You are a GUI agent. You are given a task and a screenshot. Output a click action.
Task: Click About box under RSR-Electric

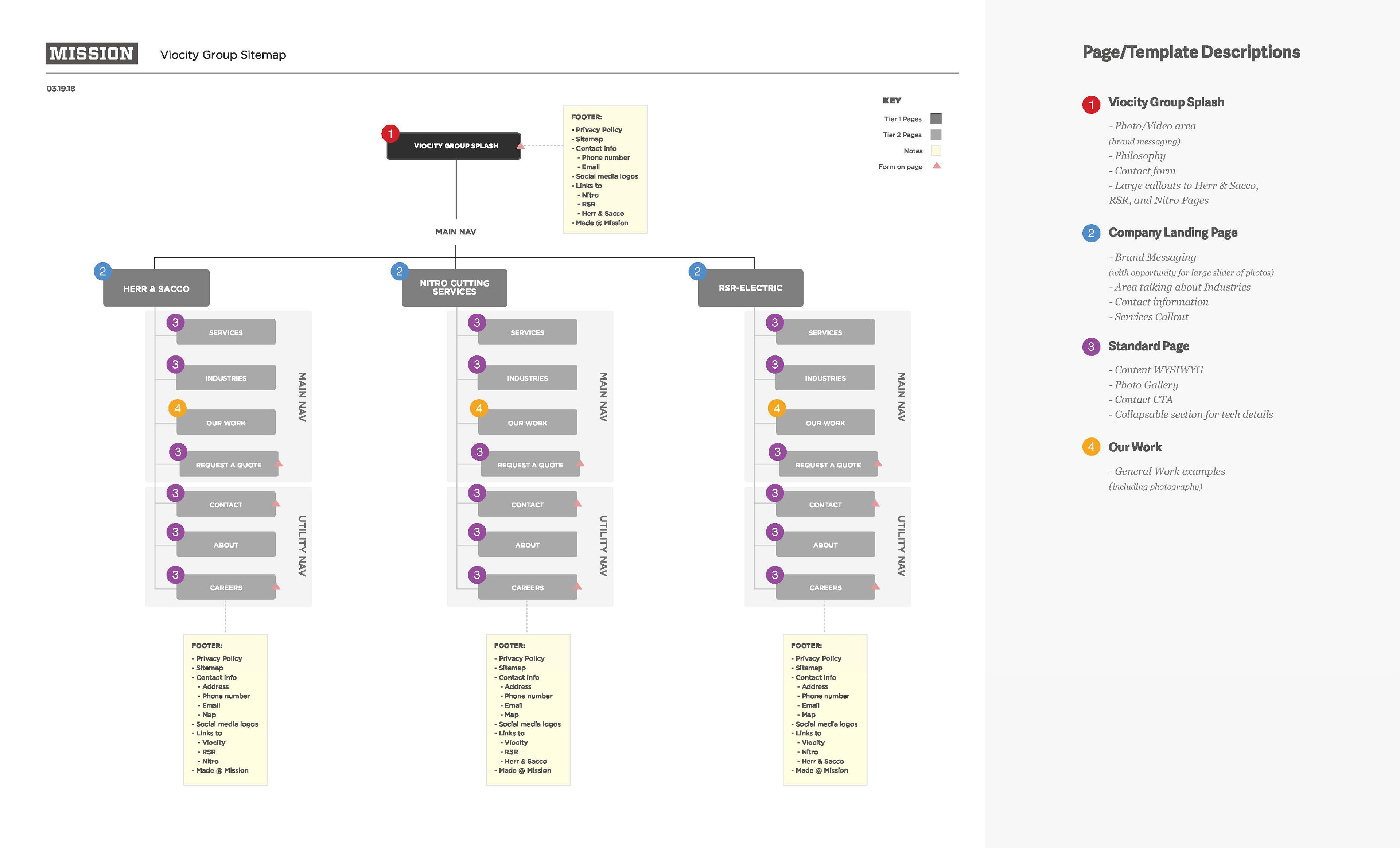click(825, 544)
